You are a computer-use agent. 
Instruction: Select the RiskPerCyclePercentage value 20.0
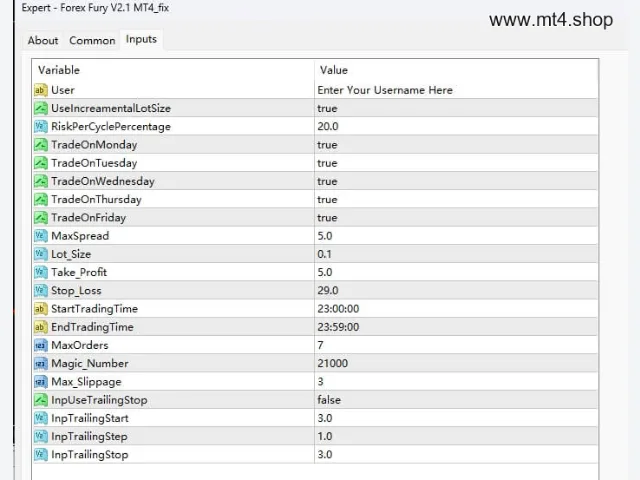pyautogui.click(x=328, y=127)
